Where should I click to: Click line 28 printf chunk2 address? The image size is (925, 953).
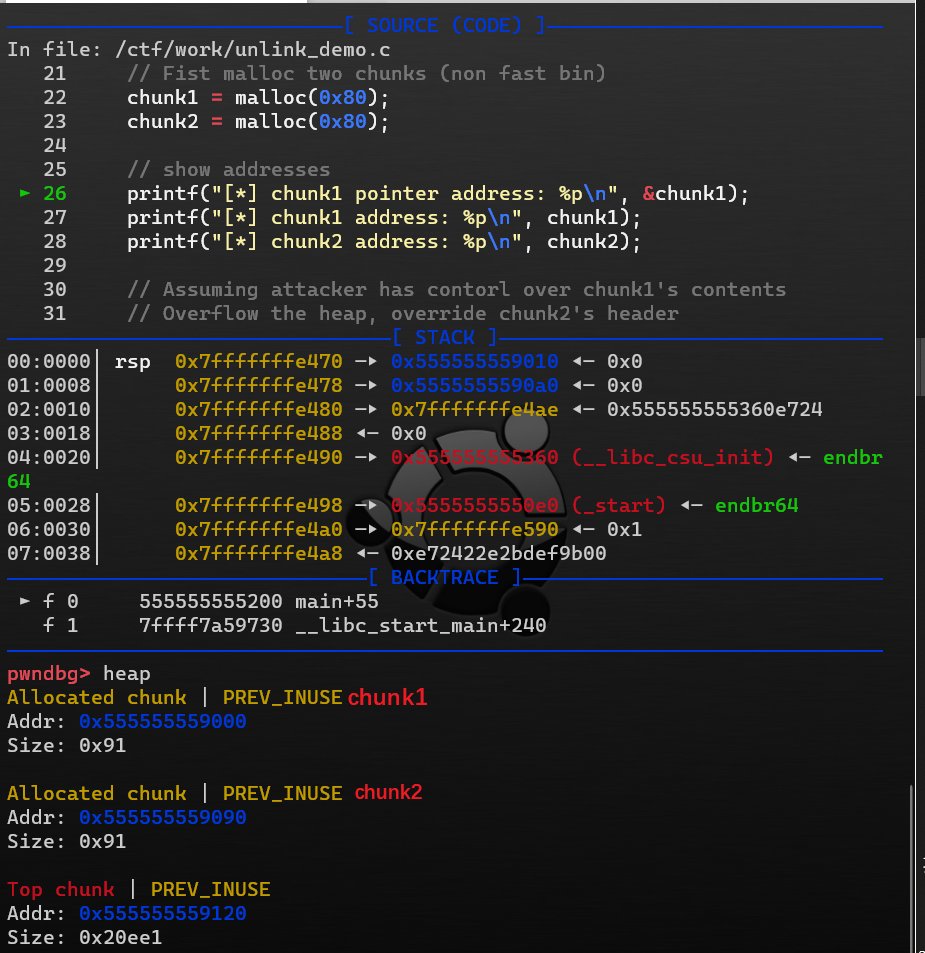tap(383, 242)
